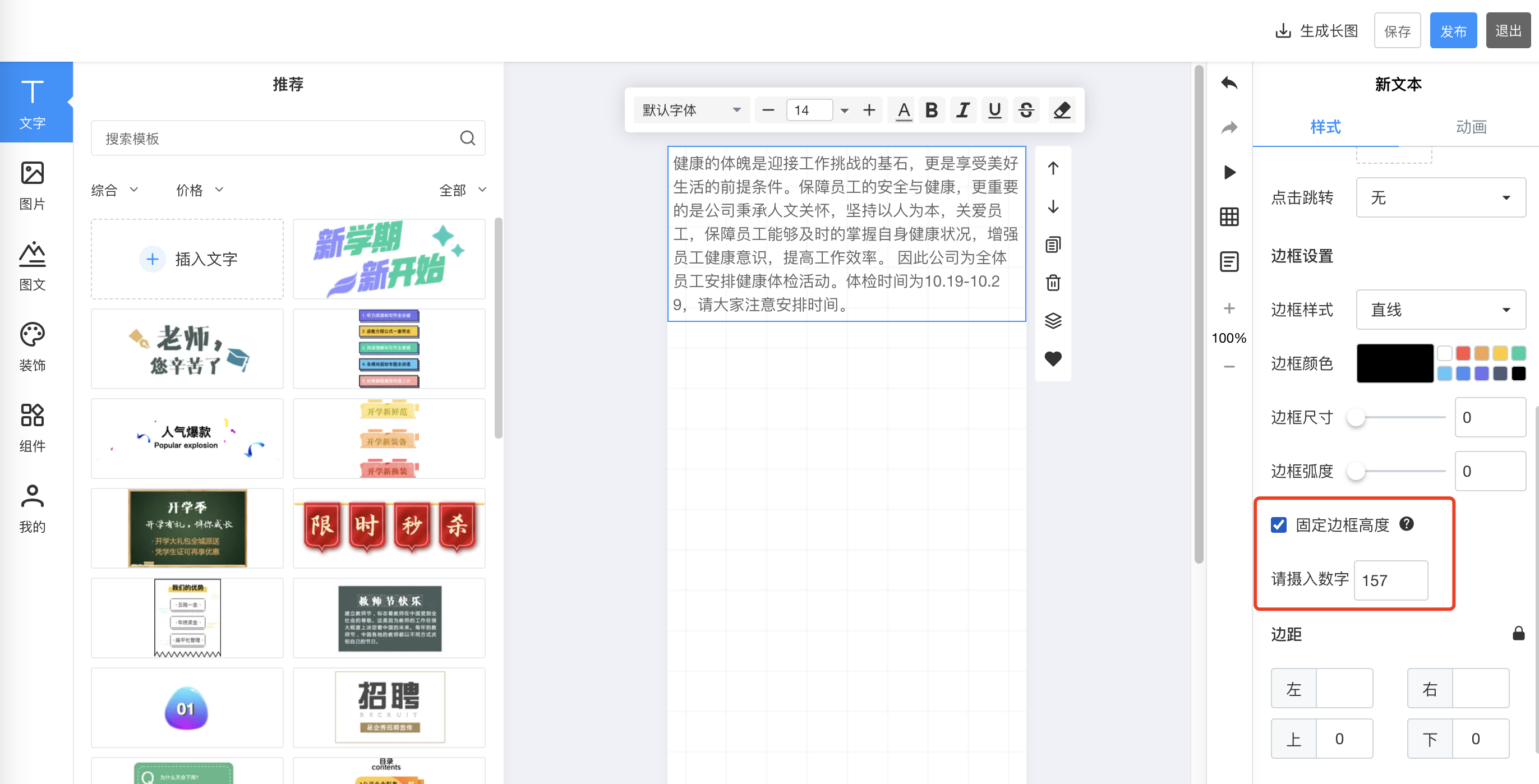Click the 插入文字 button
The height and width of the screenshot is (784, 1539).
tap(187, 259)
